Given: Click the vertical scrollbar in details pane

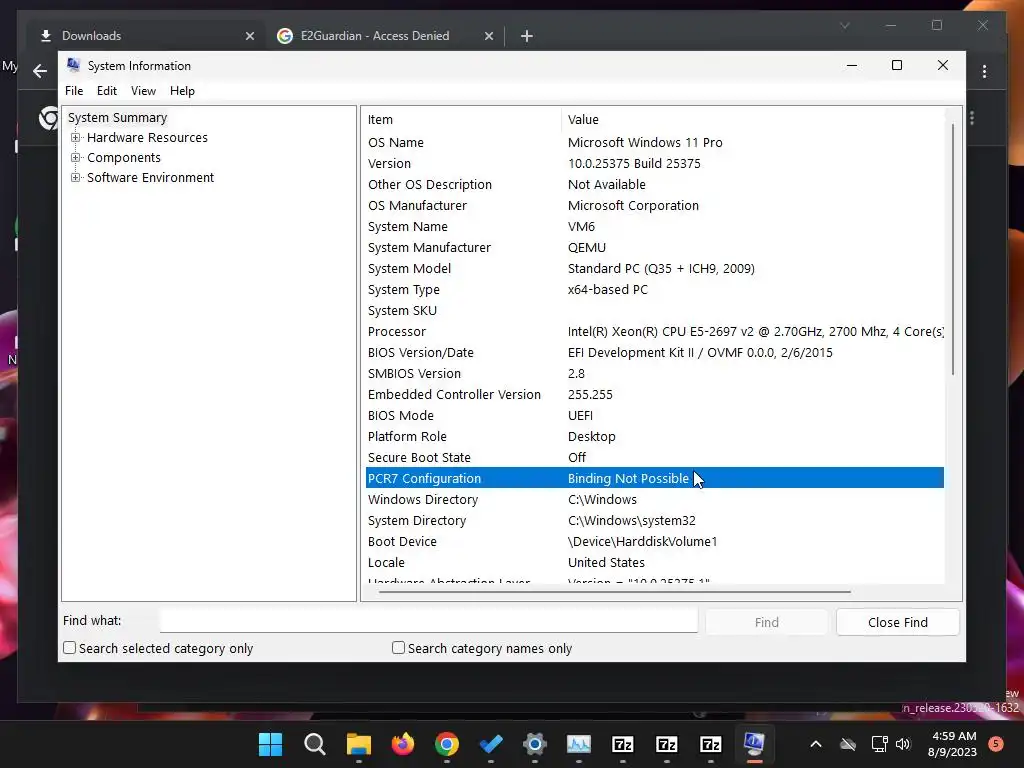Looking at the screenshot, I should click(x=953, y=248).
